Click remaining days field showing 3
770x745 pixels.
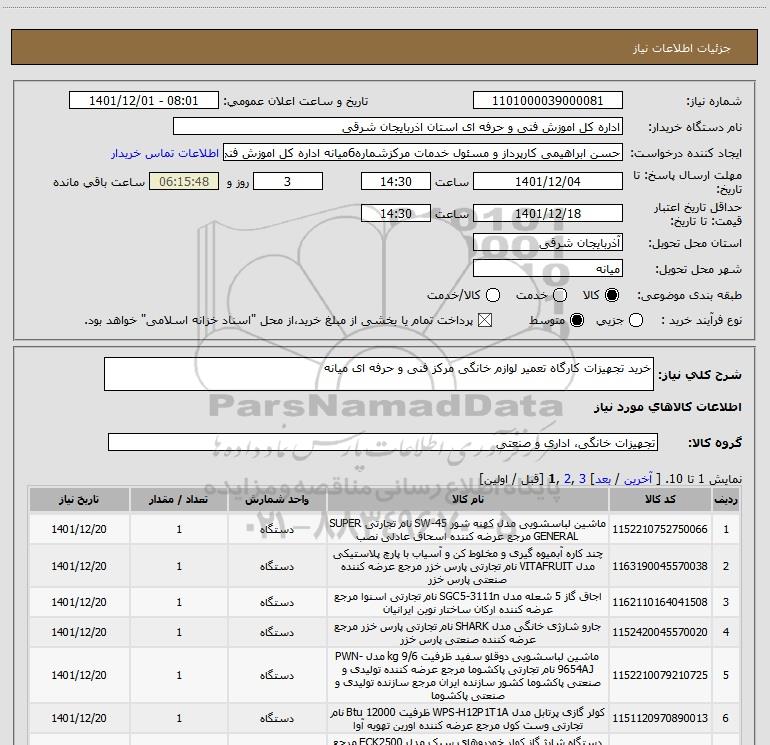(x=288, y=181)
